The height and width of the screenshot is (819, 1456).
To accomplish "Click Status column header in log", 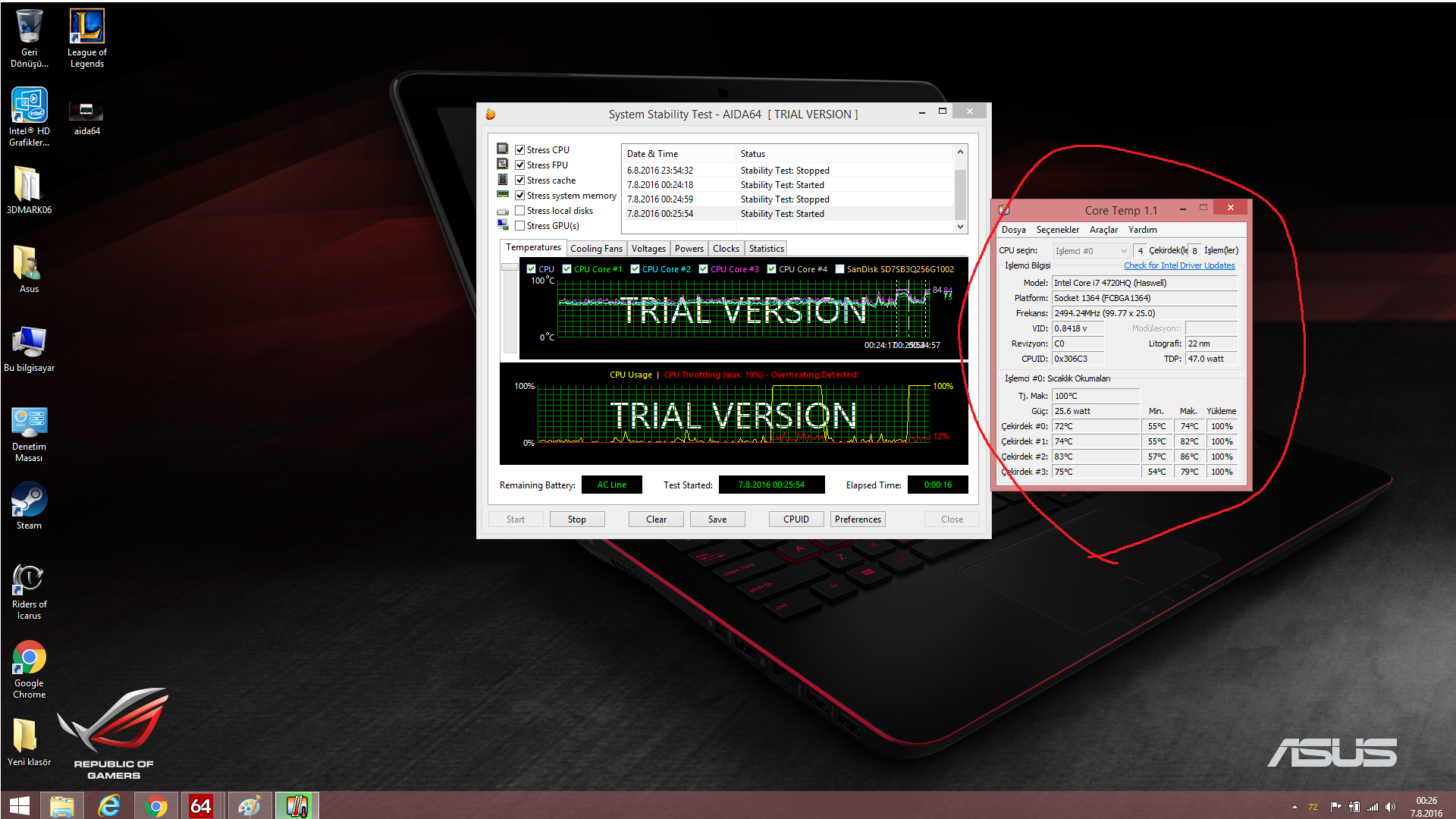I will [845, 154].
